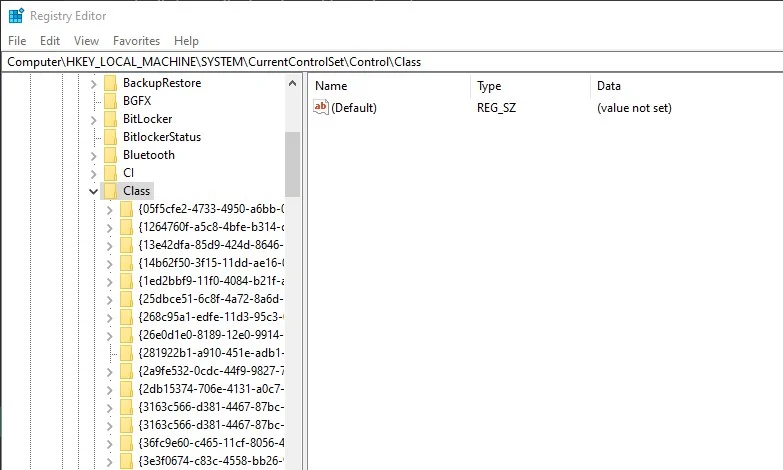Click the registry path address bar
Image resolution: width=783 pixels, height=470 pixels.
(x=392, y=62)
